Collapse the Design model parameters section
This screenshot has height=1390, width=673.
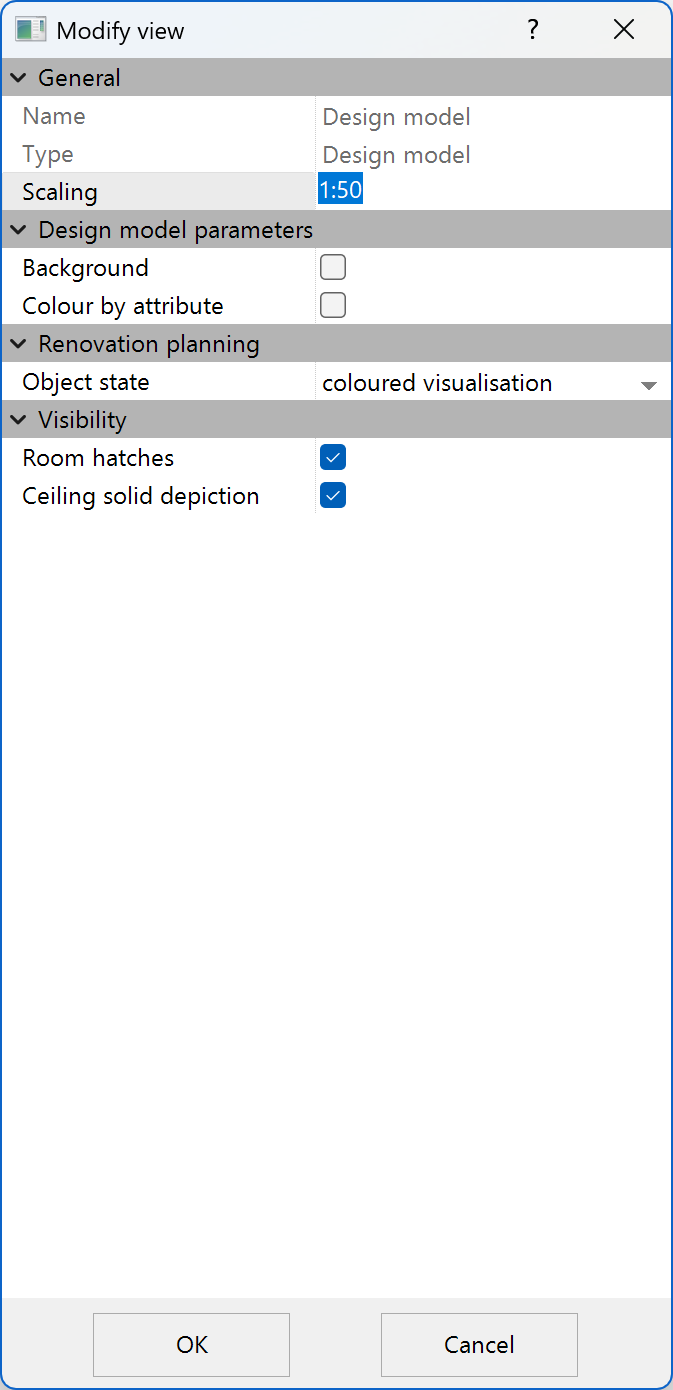click(x=17, y=229)
